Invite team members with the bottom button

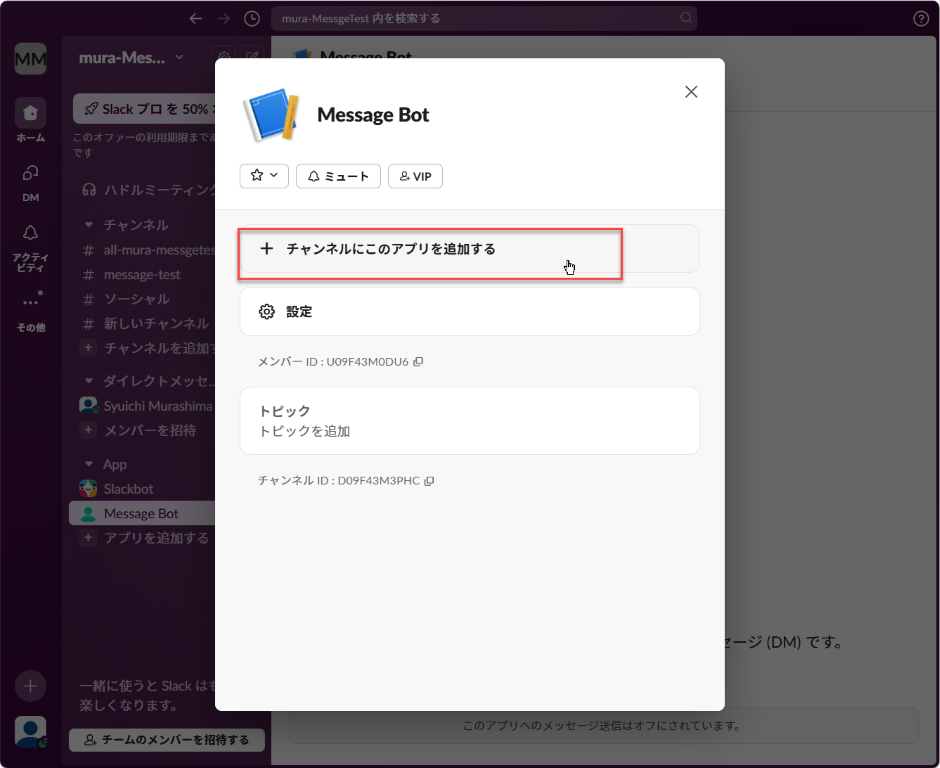tap(167, 740)
